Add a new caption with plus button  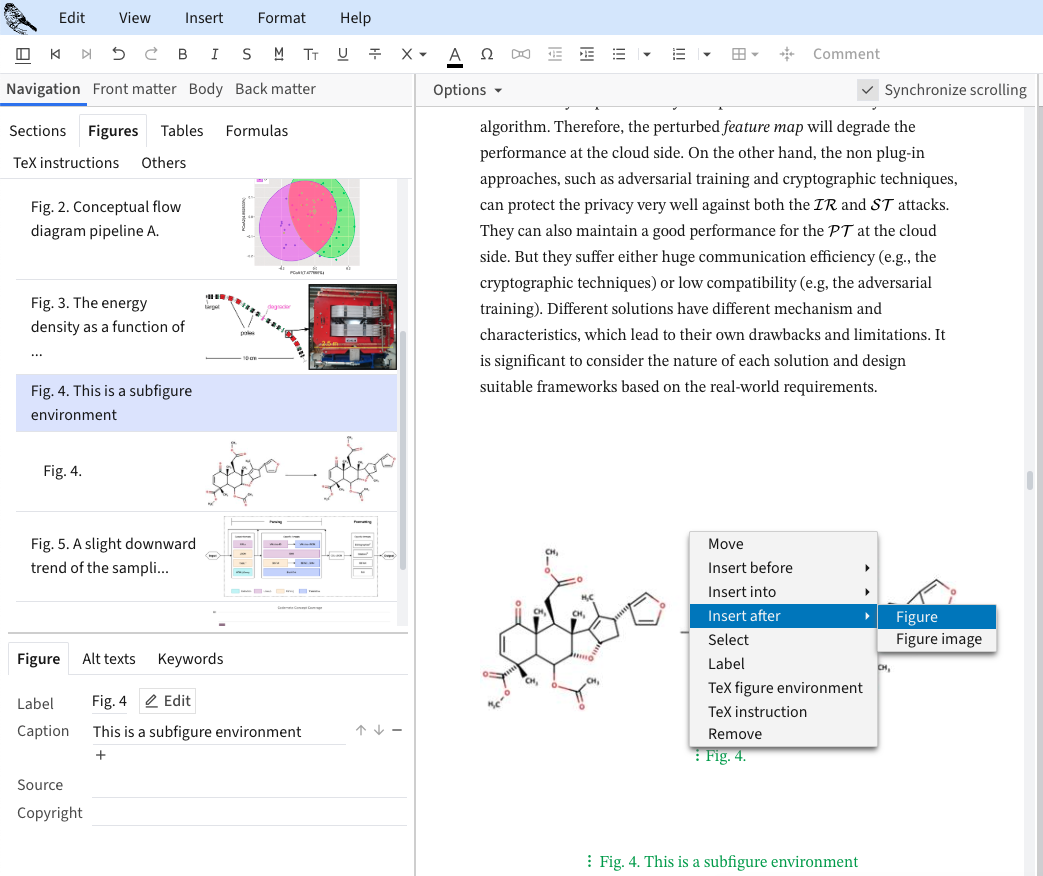[100, 755]
